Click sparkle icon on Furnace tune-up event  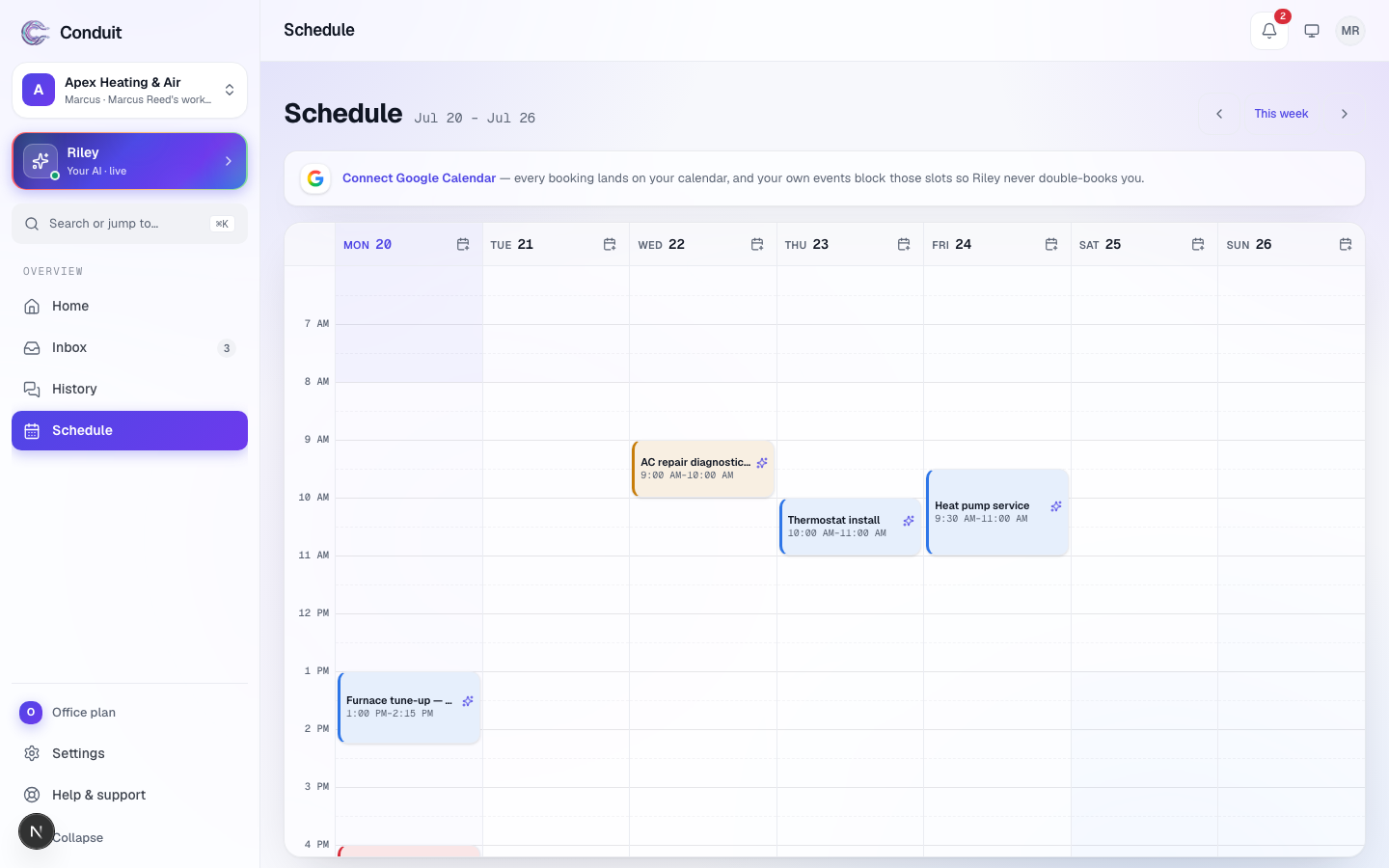point(468,701)
